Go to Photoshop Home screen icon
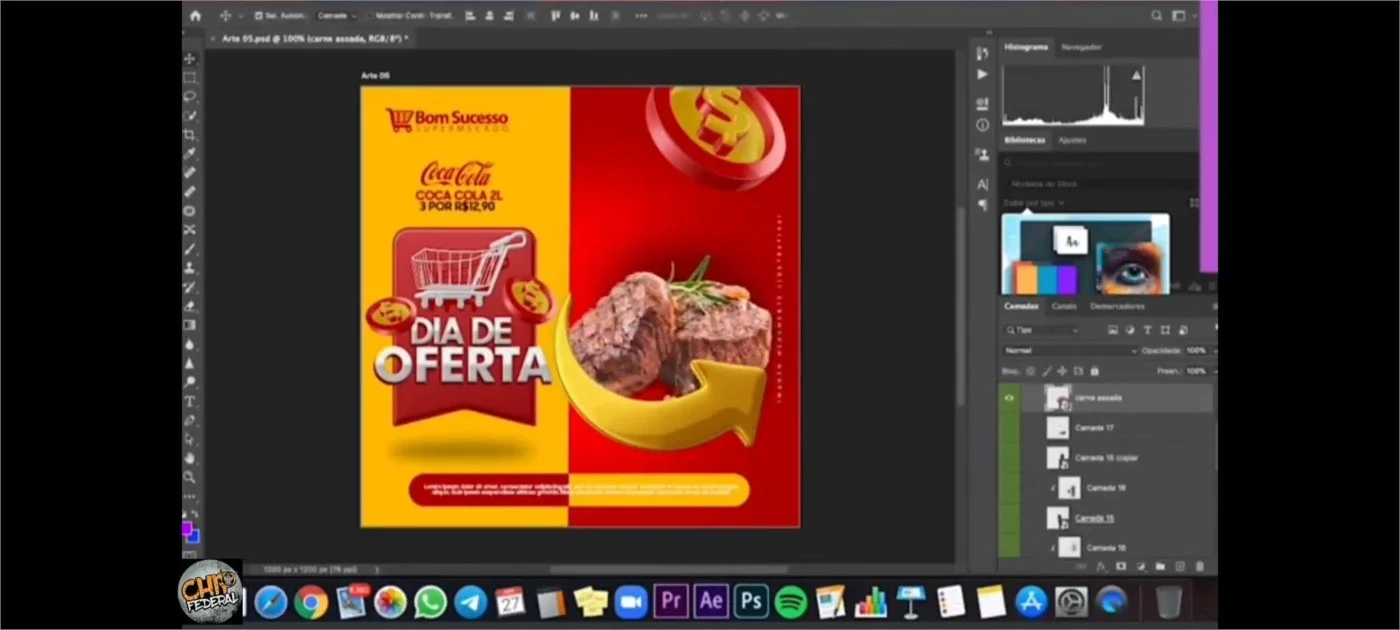1400x630 pixels. [x=195, y=16]
